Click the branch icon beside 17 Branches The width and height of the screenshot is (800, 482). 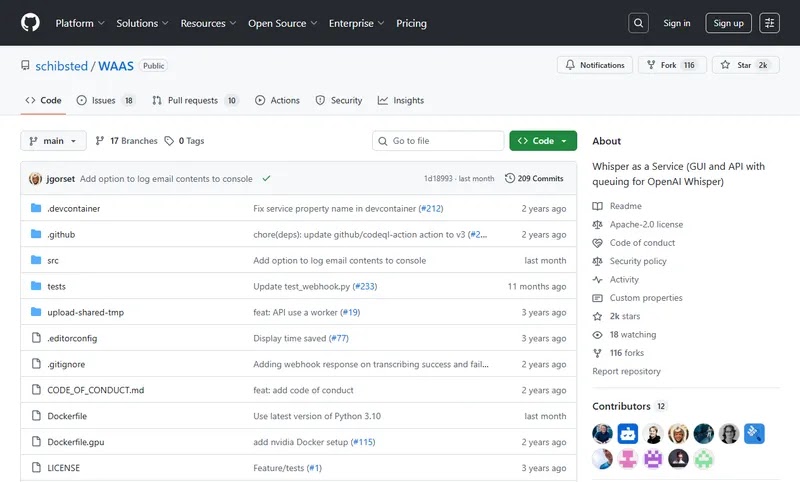pyautogui.click(x=100, y=141)
